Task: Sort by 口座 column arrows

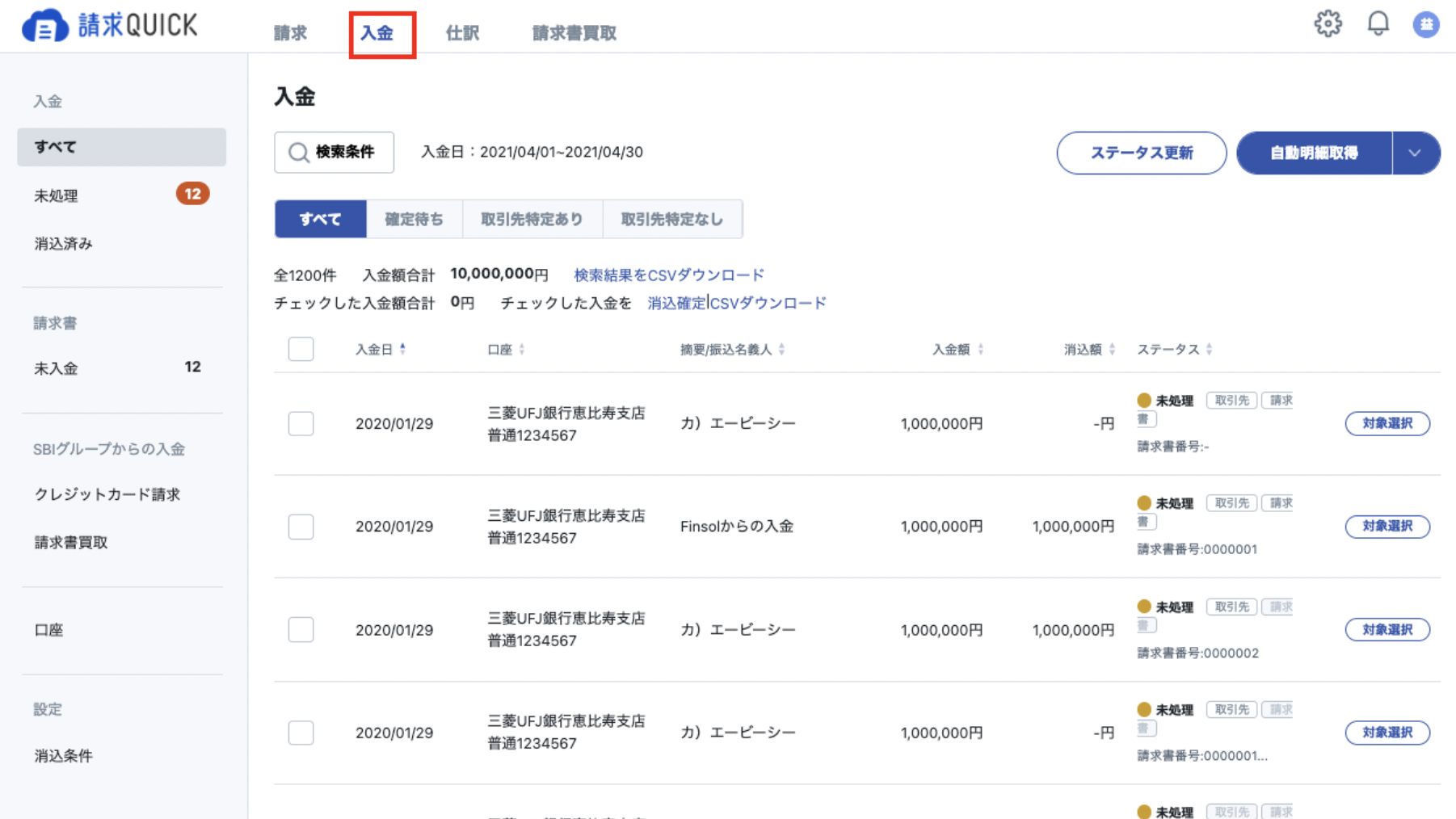Action: point(521,349)
